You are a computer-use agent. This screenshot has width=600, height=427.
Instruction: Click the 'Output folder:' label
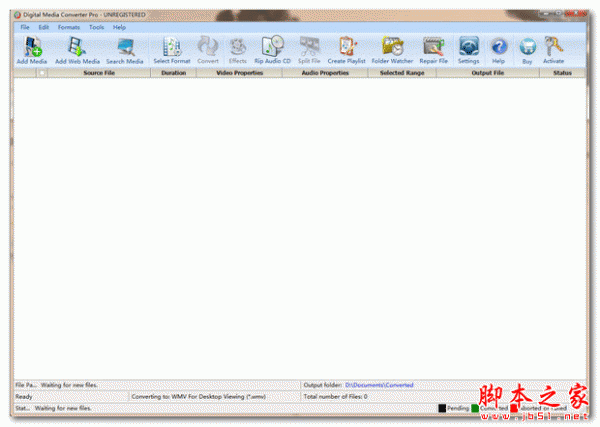click(323, 385)
